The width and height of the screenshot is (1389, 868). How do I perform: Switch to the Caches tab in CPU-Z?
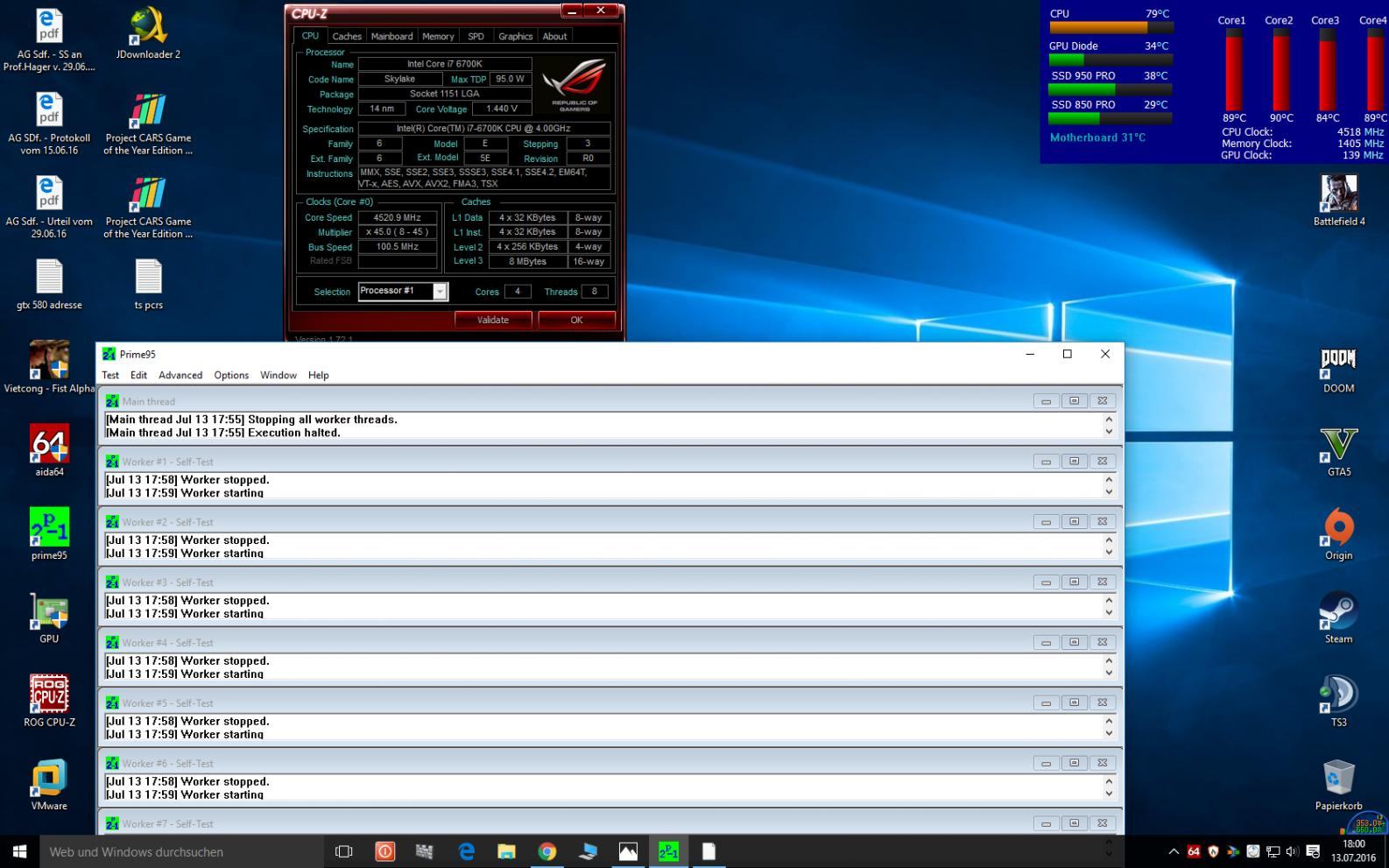click(x=347, y=37)
